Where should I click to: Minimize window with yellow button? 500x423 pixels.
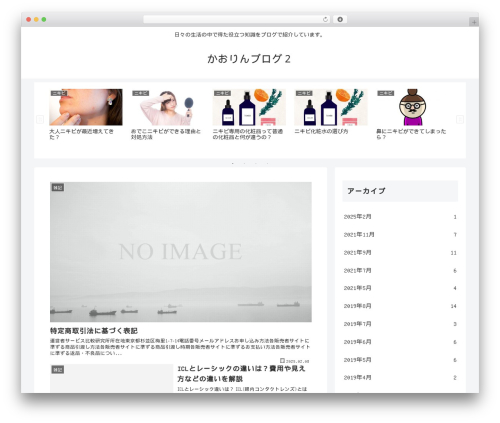tap(36, 20)
